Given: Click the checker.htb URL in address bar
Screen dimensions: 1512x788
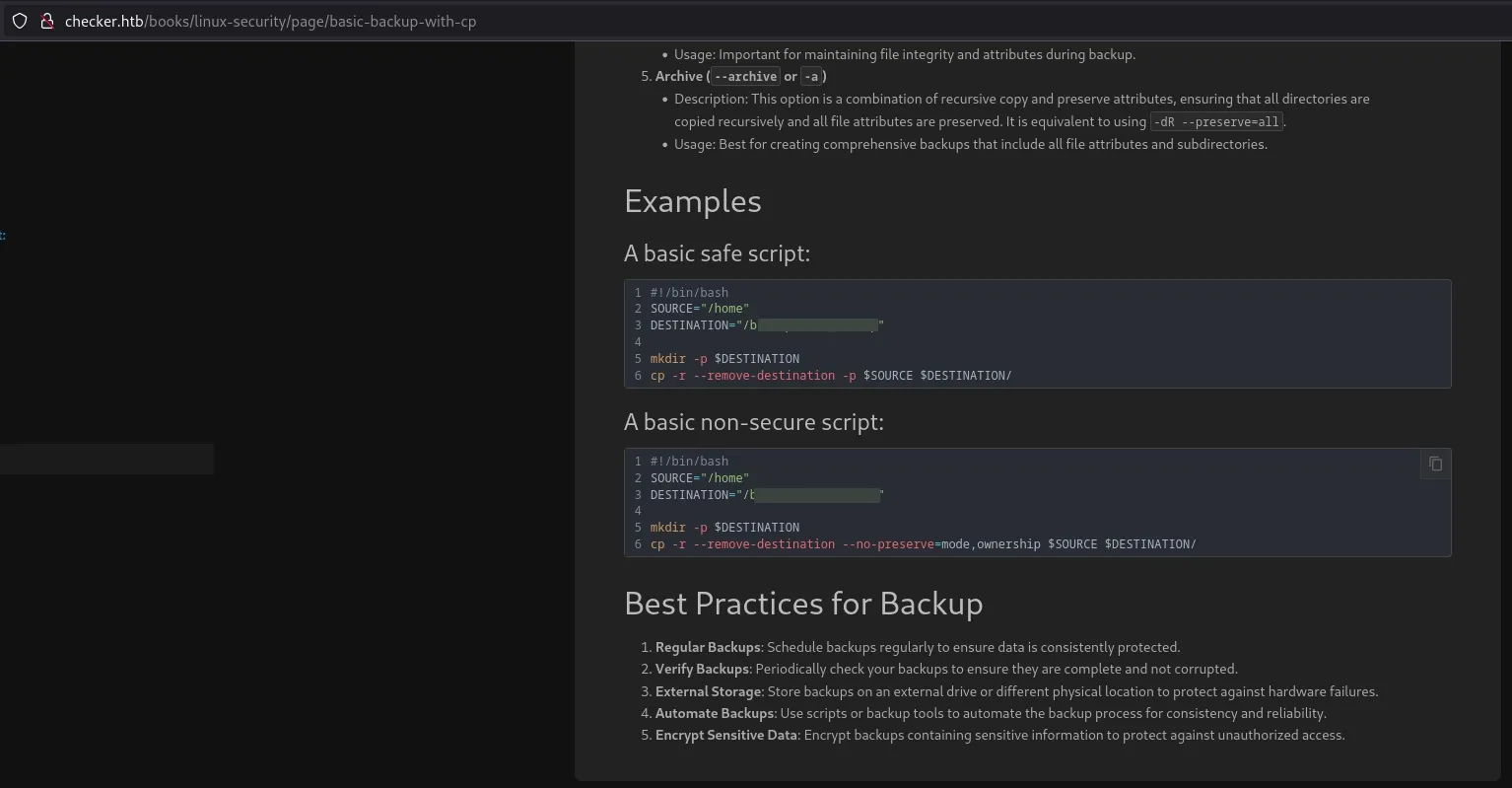Looking at the screenshot, I should coord(270,21).
